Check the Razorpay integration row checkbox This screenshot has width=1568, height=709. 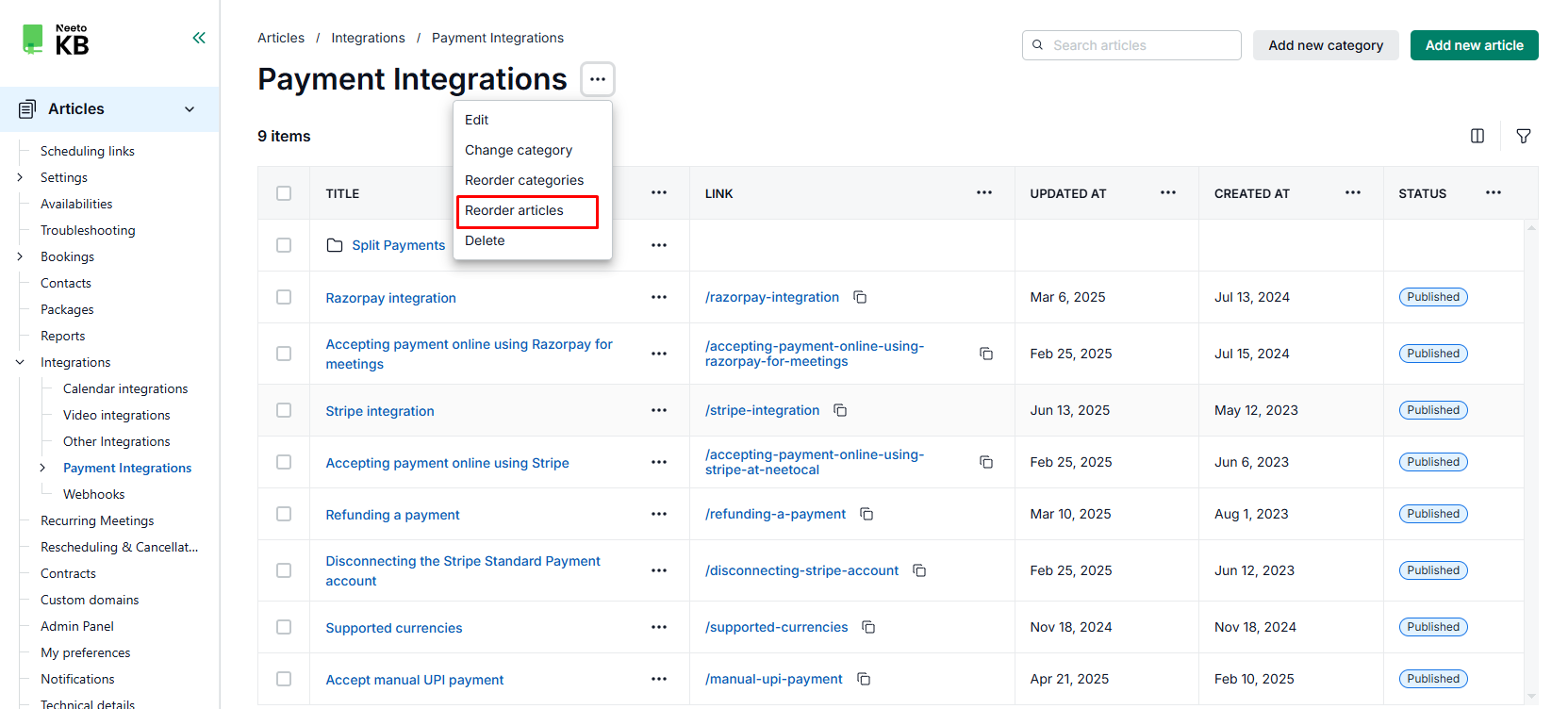(x=284, y=297)
